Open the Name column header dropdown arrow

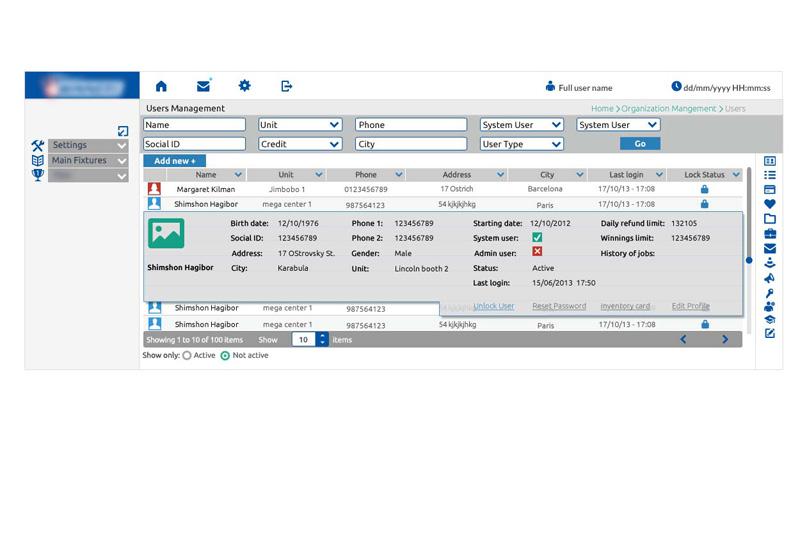pos(238,174)
